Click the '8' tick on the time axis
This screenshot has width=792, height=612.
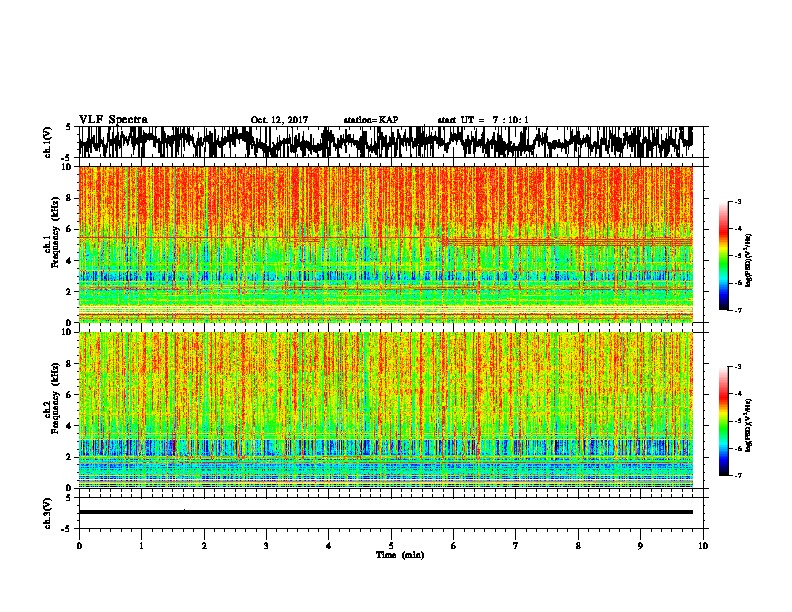[578, 546]
